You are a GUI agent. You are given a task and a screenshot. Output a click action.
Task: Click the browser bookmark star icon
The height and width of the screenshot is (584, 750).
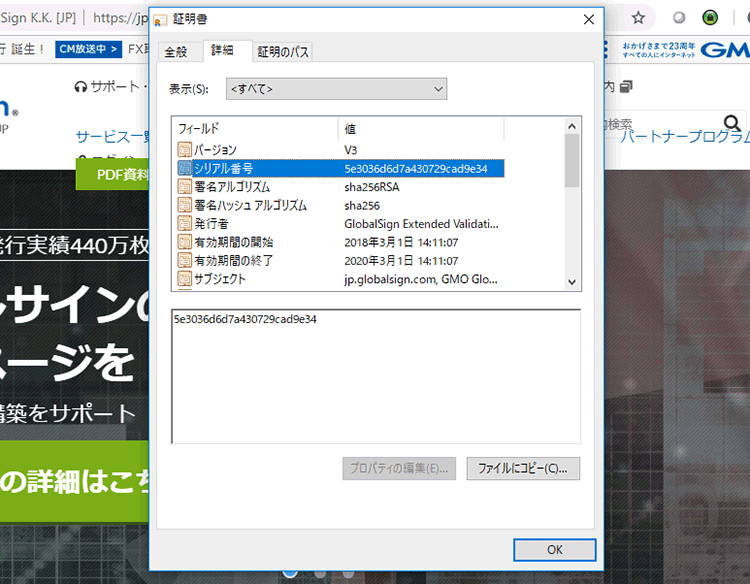pos(638,18)
